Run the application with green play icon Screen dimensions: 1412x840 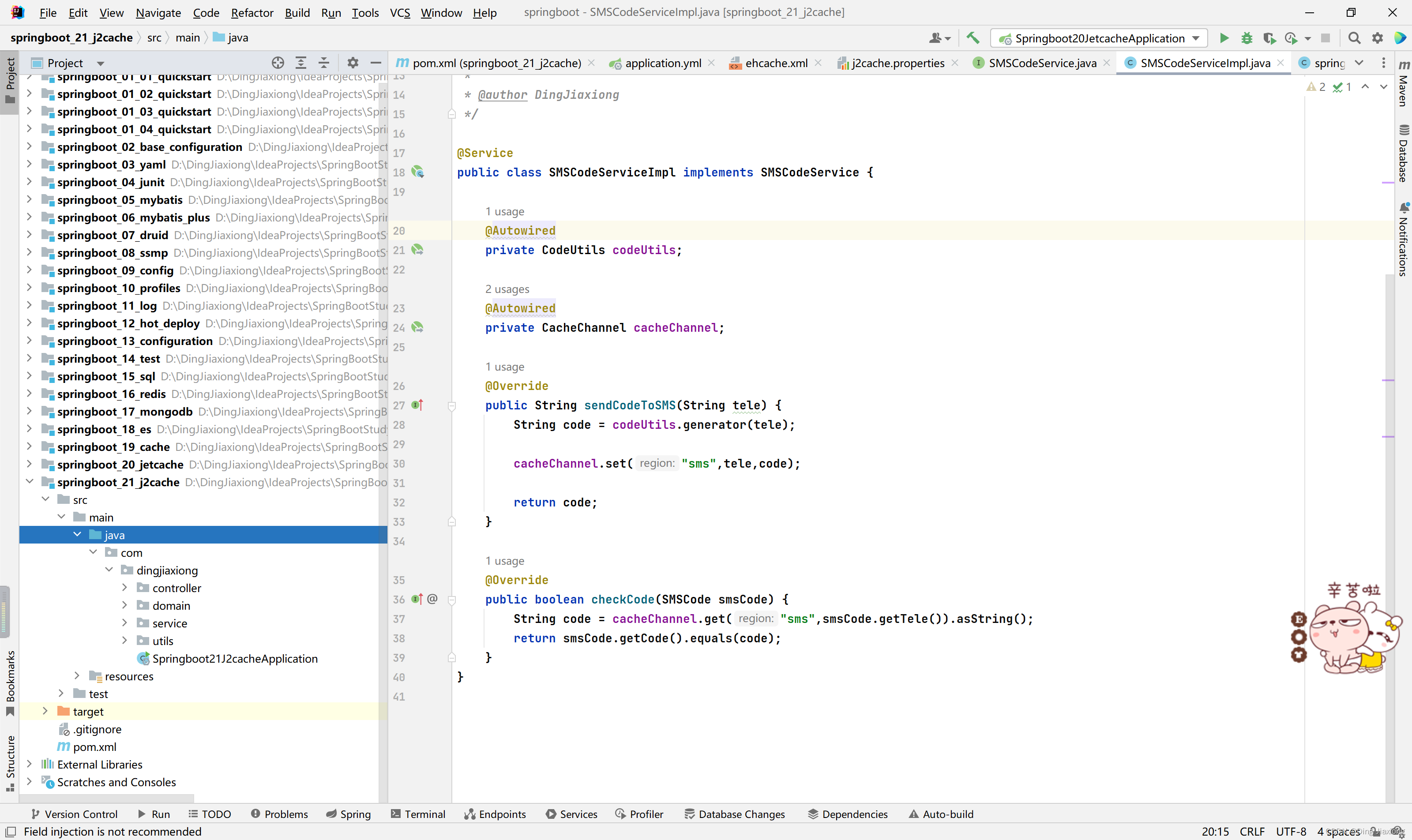pyautogui.click(x=1224, y=38)
